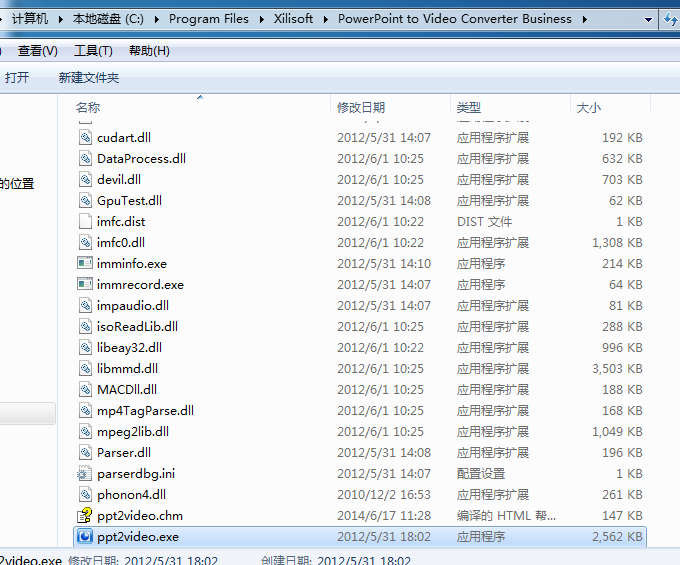Click the 打开 toolbar button
Image resolution: width=680 pixels, height=565 pixels.
[x=17, y=78]
